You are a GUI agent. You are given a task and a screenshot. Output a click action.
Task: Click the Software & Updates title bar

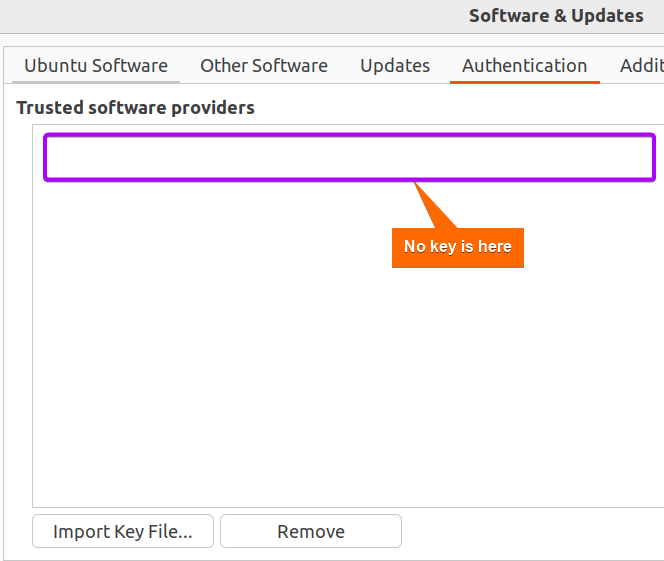point(556,16)
